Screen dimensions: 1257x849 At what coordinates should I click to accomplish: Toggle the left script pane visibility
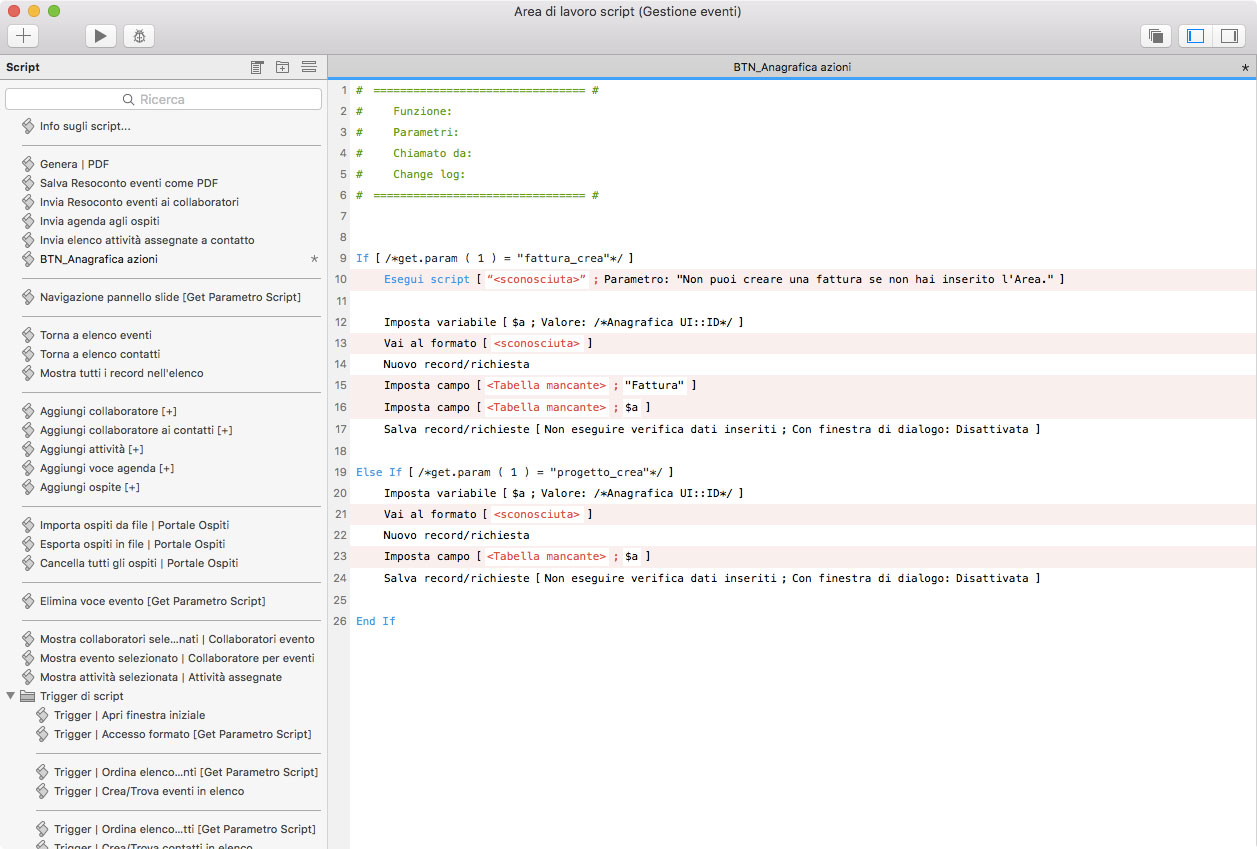tap(1195, 36)
